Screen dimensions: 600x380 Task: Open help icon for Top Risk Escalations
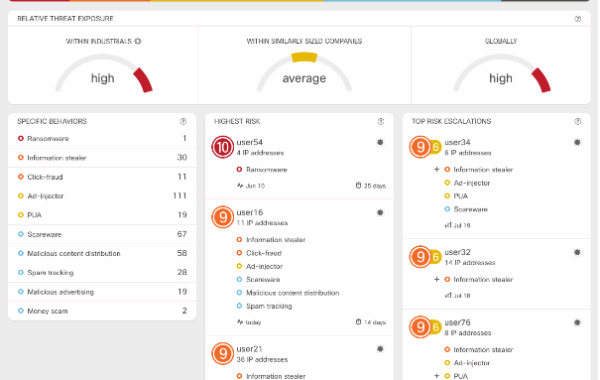(577, 121)
